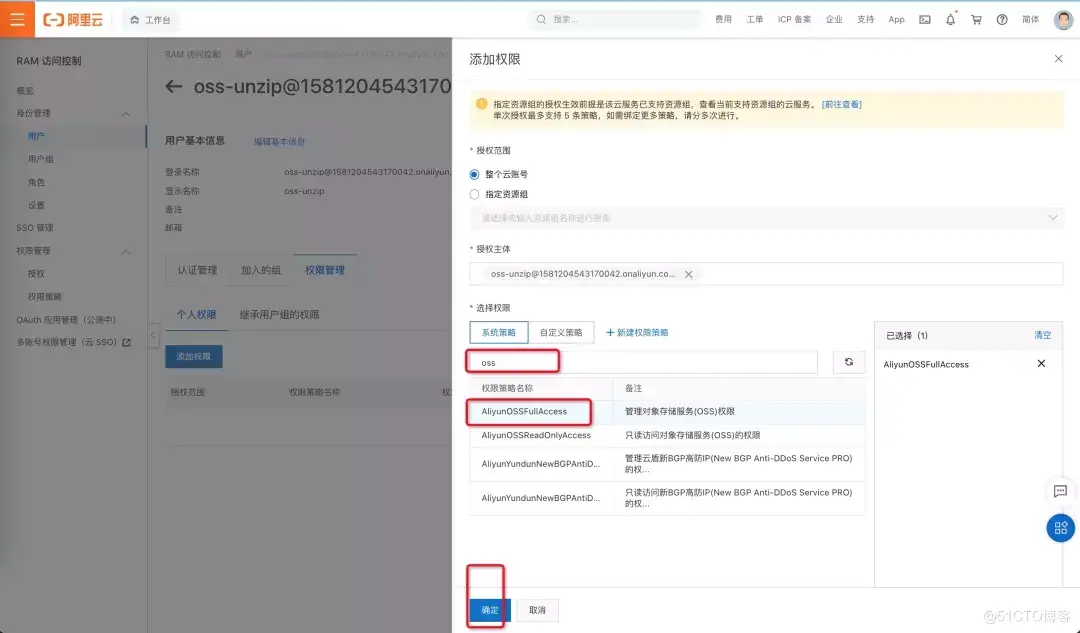Image resolution: width=1080 pixels, height=633 pixels.
Task: Click 编辑基本信息 link
Action: point(279,142)
